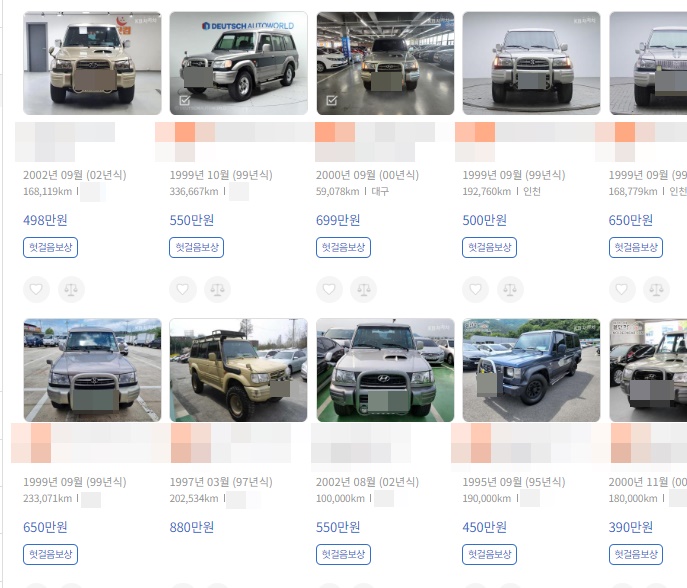The image size is (687, 588).
Task: Tap heart icon under 650만원 168,779km listing
Action: [x=622, y=289]
